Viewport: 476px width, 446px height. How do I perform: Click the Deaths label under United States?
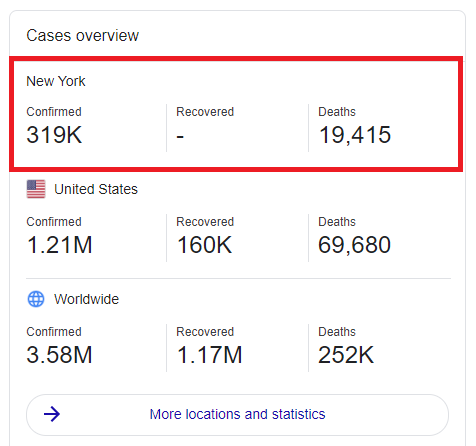coord(337,222)
